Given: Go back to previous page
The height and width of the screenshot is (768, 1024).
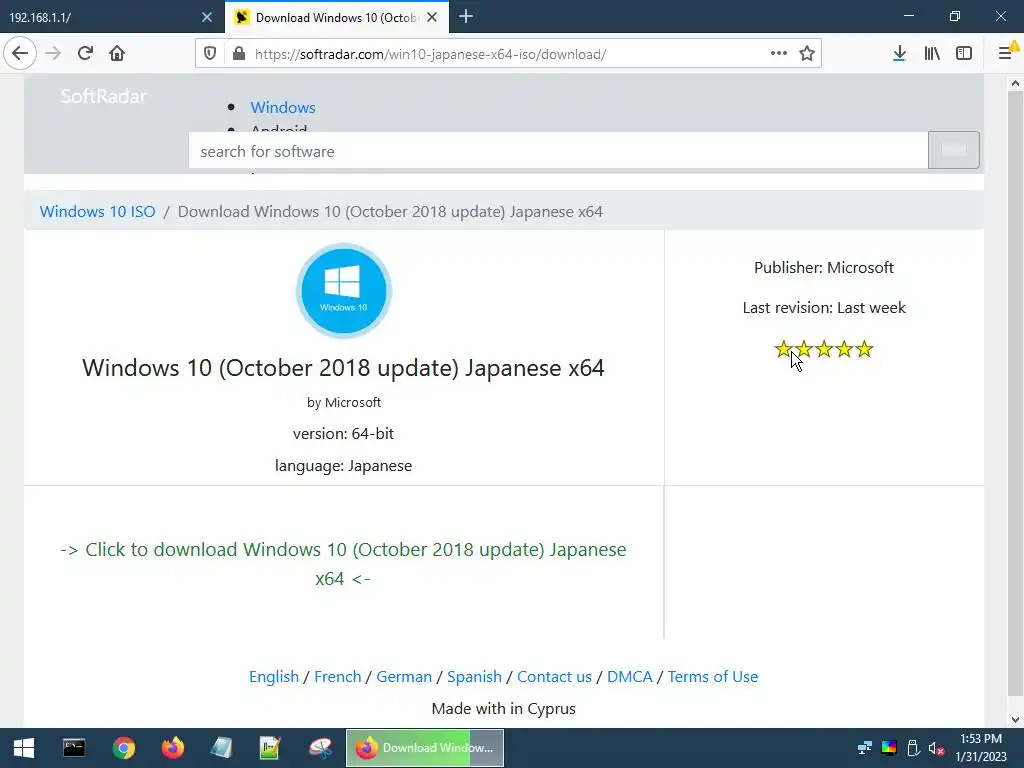Looking at the screenshot, I should click(x=20, y=54).
